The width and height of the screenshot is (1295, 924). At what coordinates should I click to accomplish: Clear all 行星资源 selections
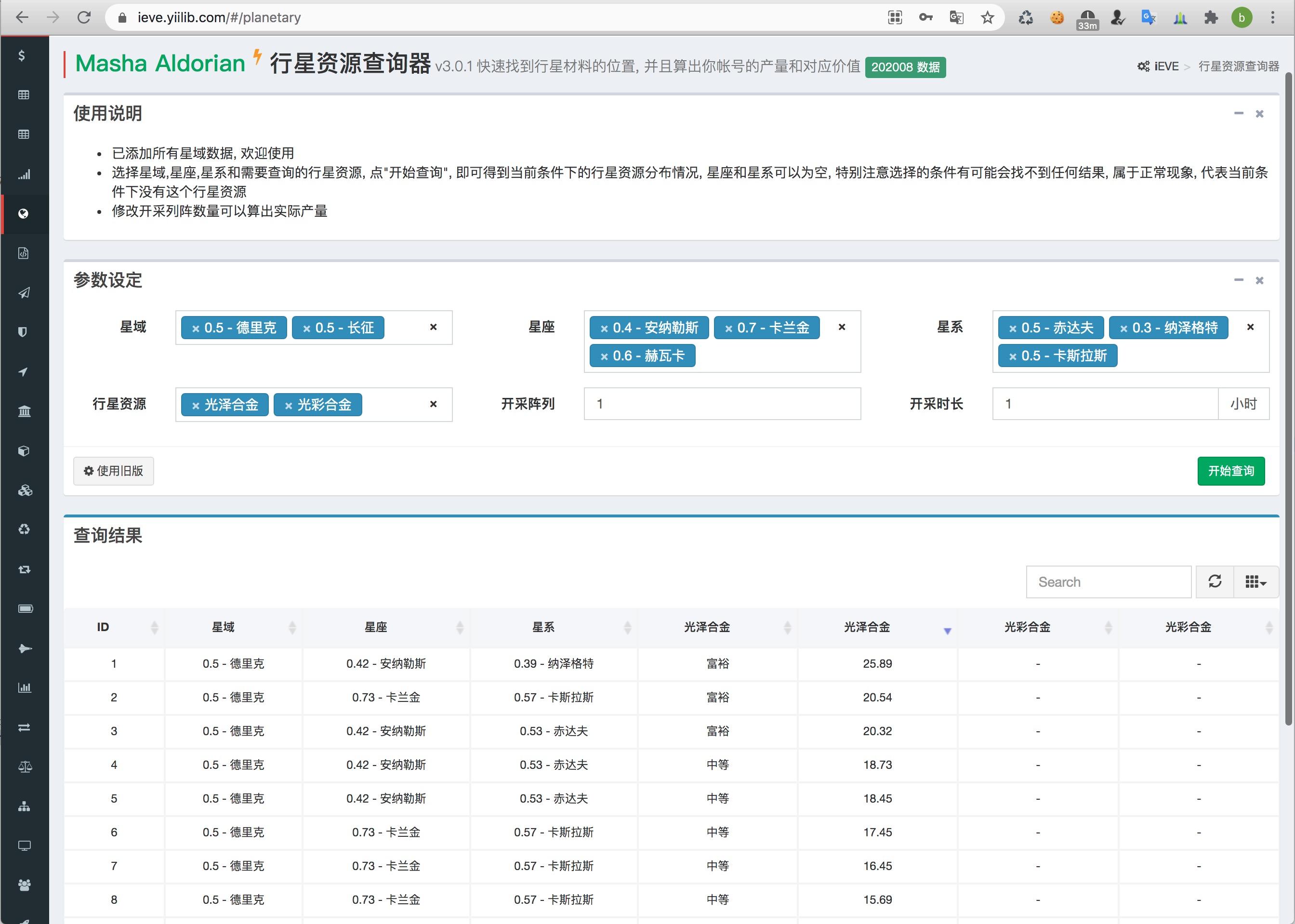pos(433,404)
